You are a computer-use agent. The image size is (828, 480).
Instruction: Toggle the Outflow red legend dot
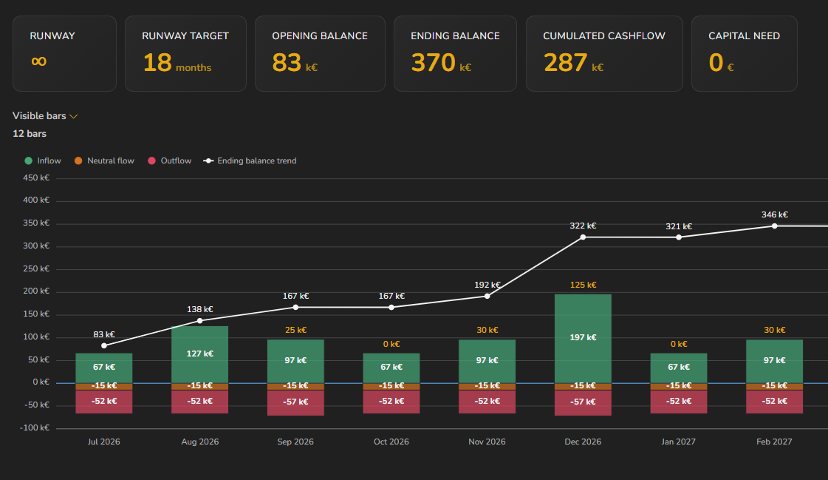tap(152, 161)
